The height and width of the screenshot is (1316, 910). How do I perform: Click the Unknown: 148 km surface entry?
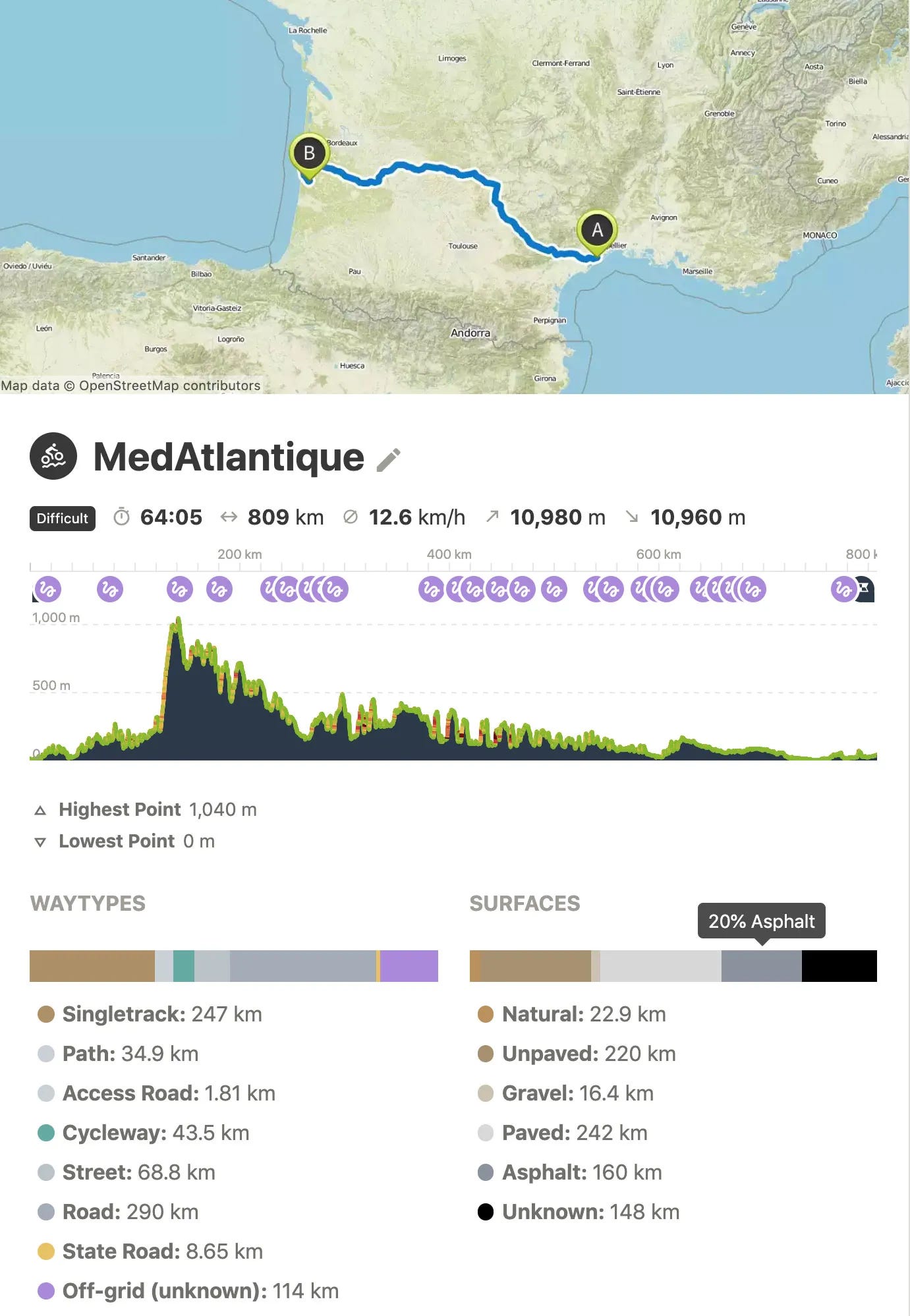click(x=579, y=1211)
